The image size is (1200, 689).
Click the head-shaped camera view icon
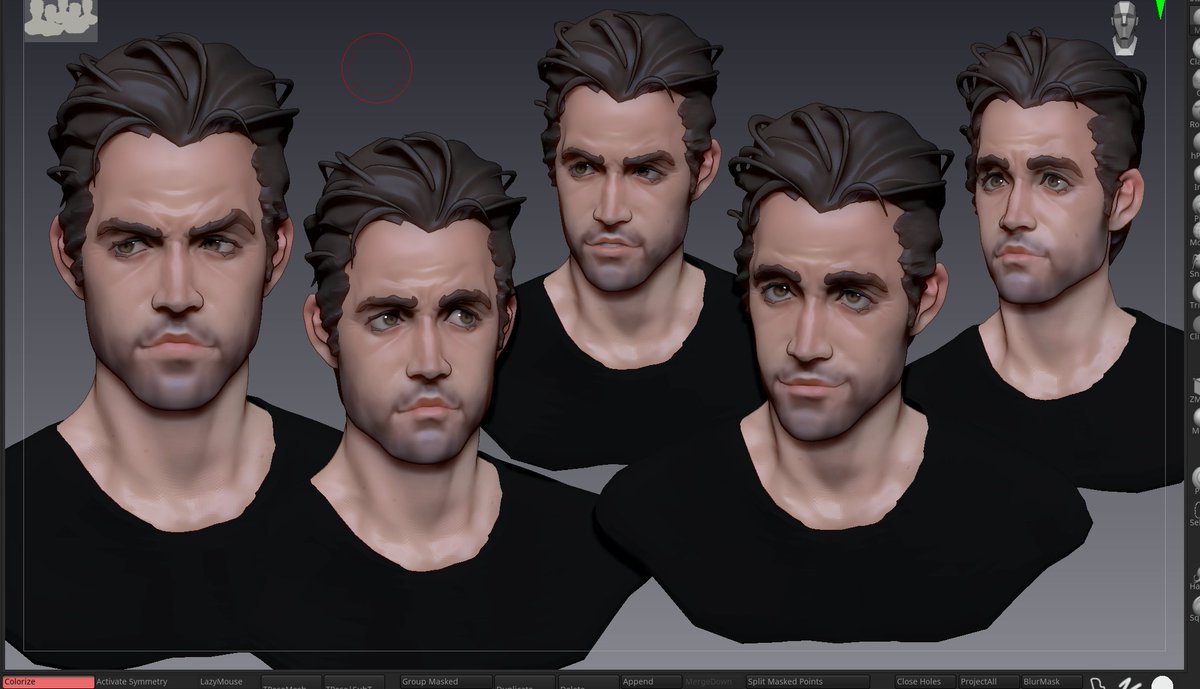pos(1125,27)
